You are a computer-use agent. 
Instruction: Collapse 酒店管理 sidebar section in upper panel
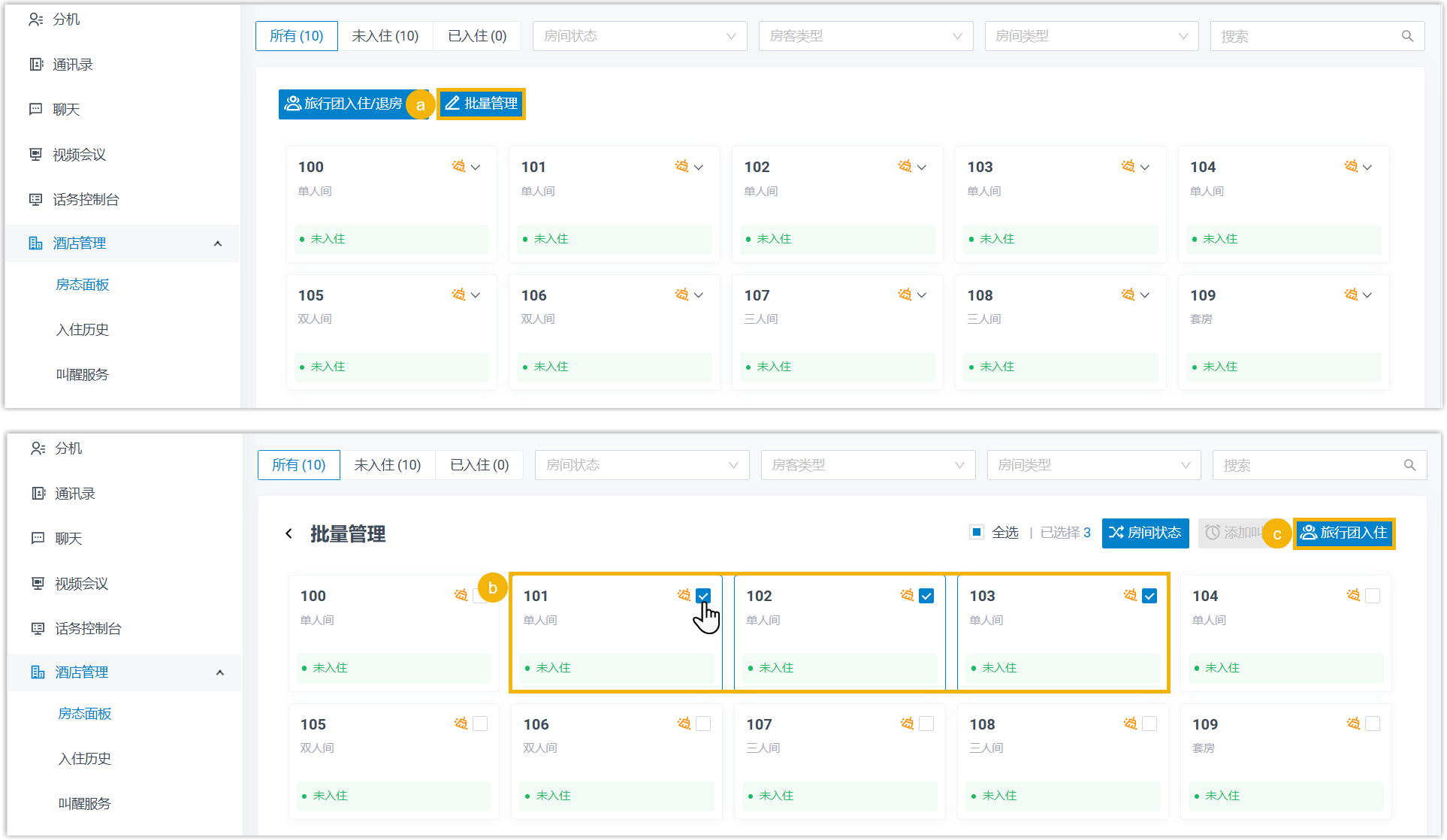218,243
